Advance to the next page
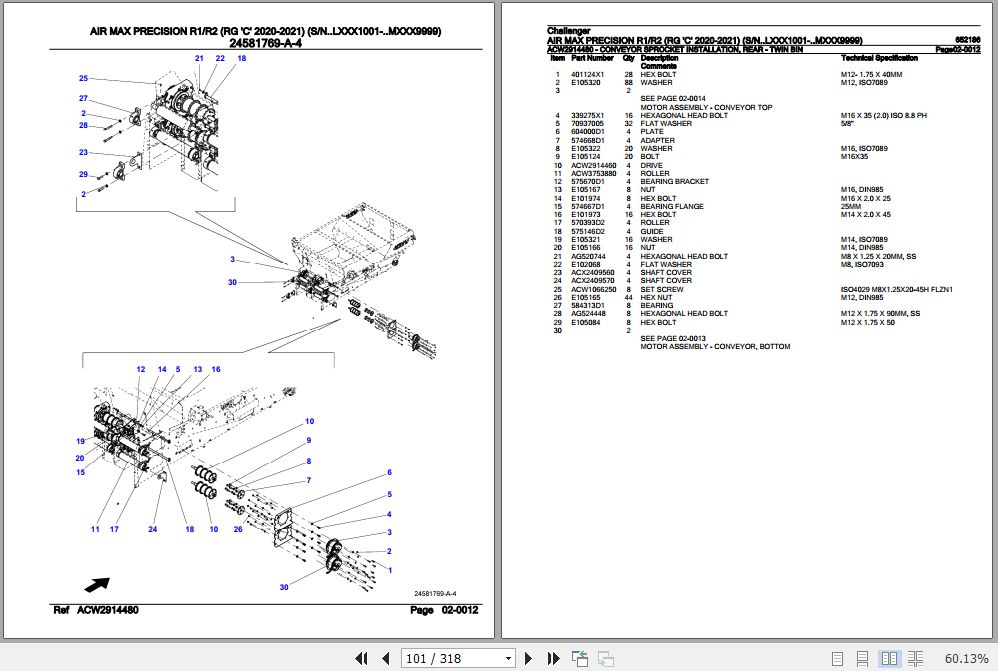Viewport: 998px width, 671px height. [528, 658]
